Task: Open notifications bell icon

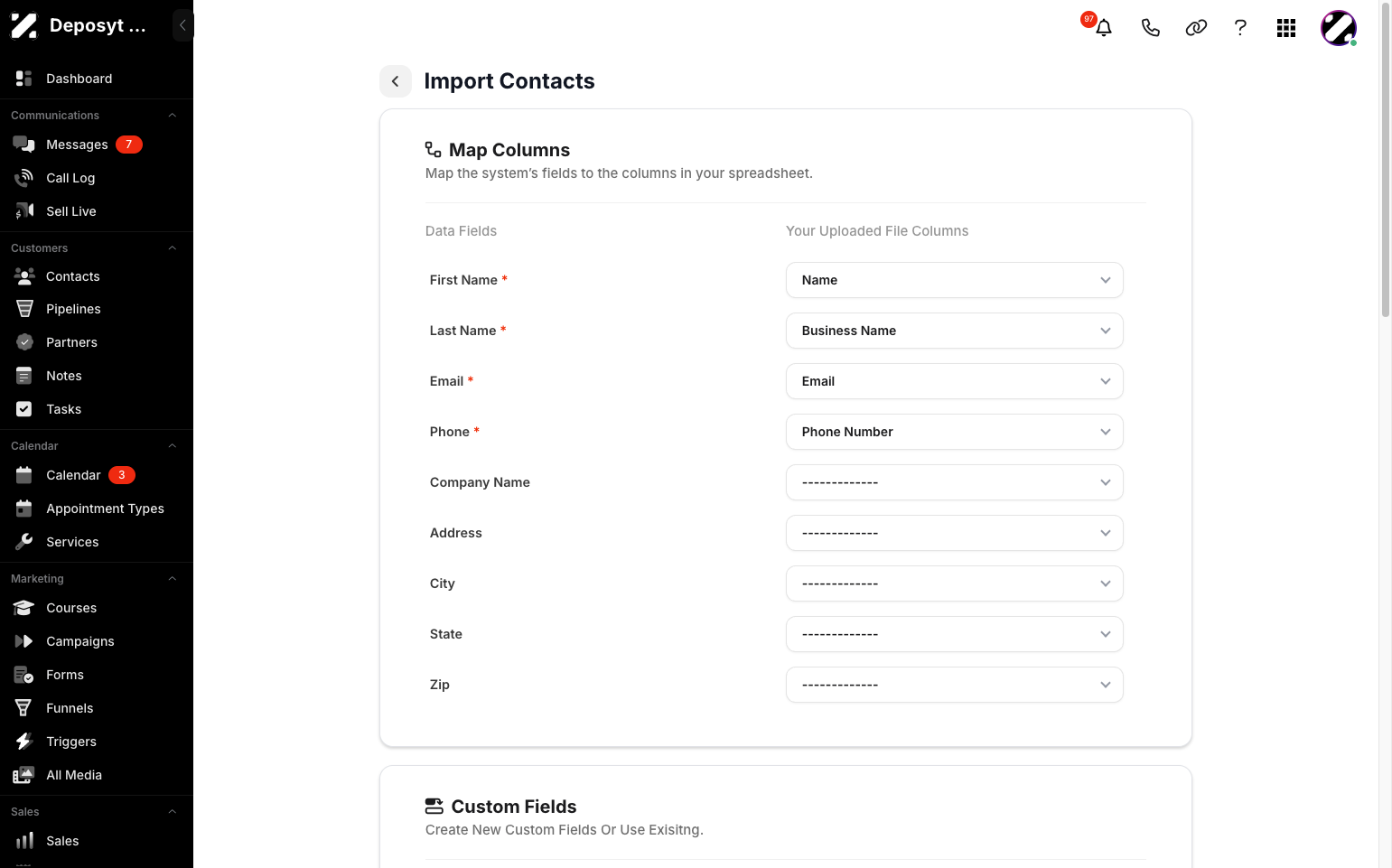Action: [x=1103, y=28]
